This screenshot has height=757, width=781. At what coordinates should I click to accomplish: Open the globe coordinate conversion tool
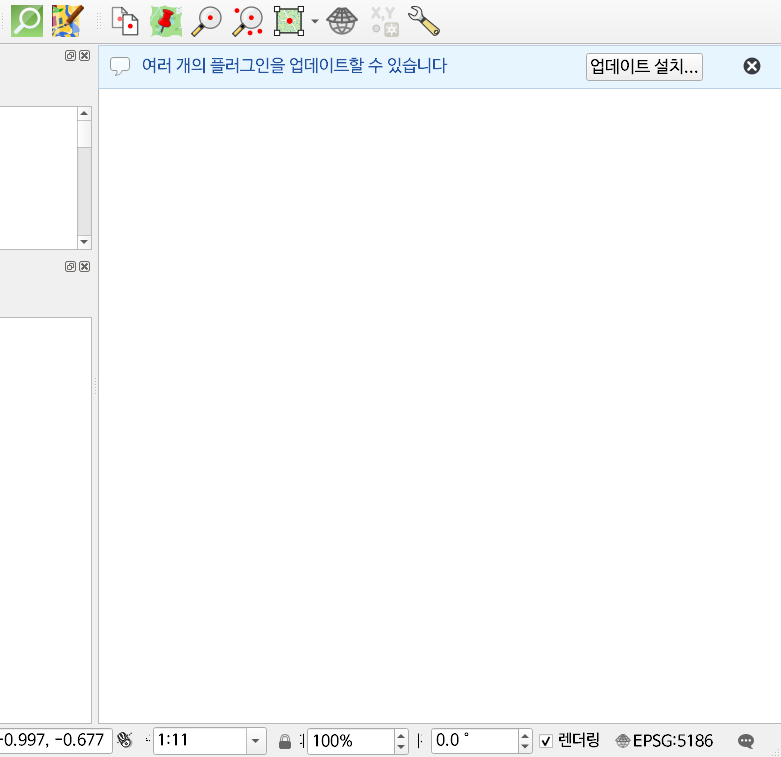click(342, 21)
